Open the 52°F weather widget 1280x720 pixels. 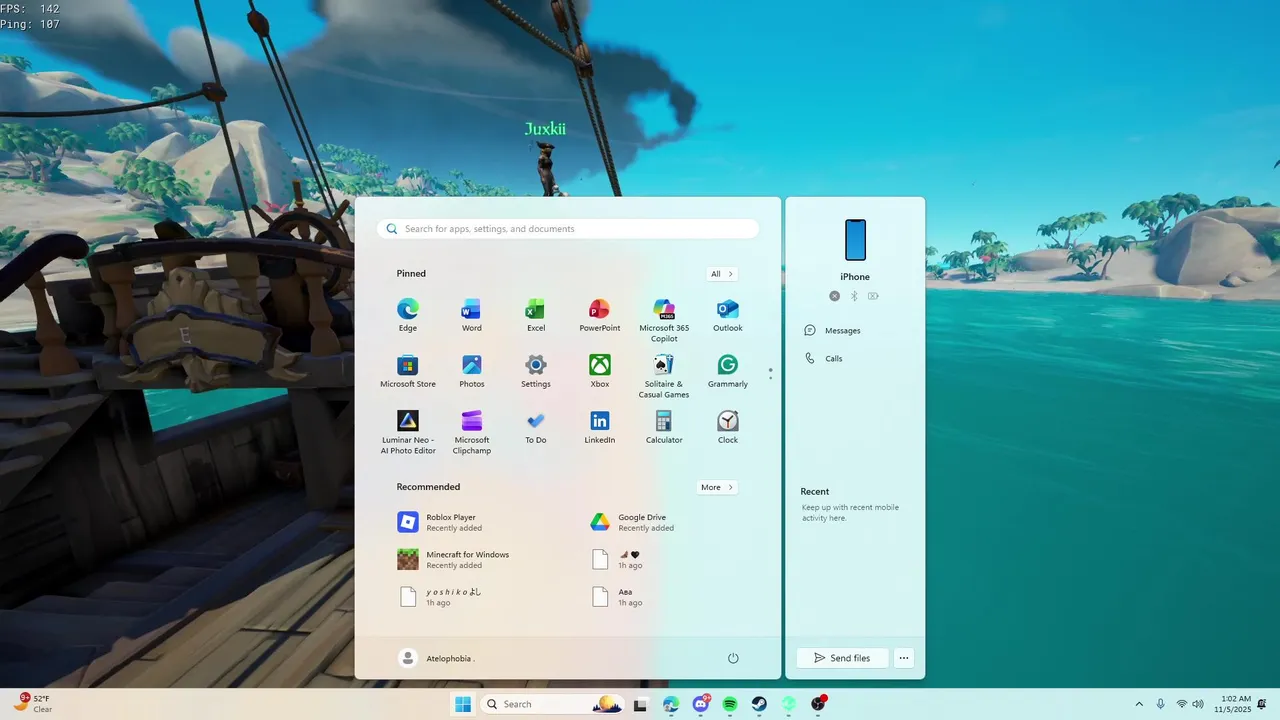tap(32, 704)
